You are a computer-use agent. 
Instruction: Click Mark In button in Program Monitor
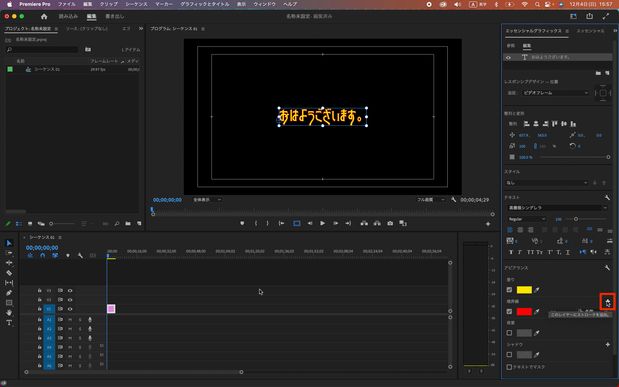pos(256,223)
